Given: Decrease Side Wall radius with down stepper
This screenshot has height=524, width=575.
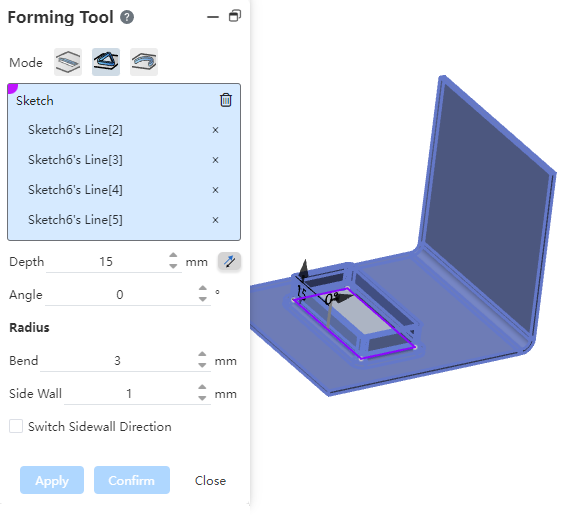Looking at the screenshot, I should point(202,398).
